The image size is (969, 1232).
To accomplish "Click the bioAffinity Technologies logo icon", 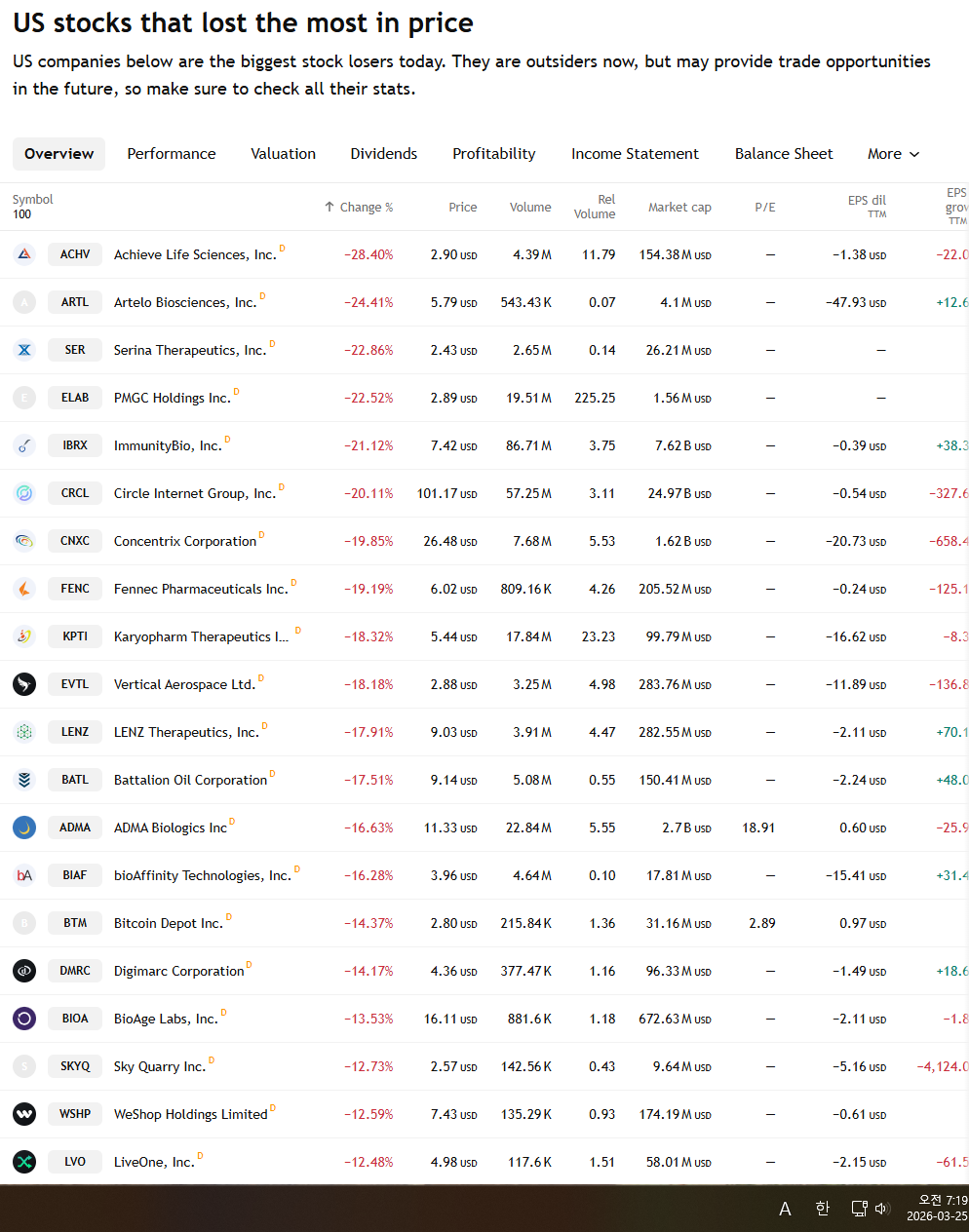I will click(x=24, y=875).
